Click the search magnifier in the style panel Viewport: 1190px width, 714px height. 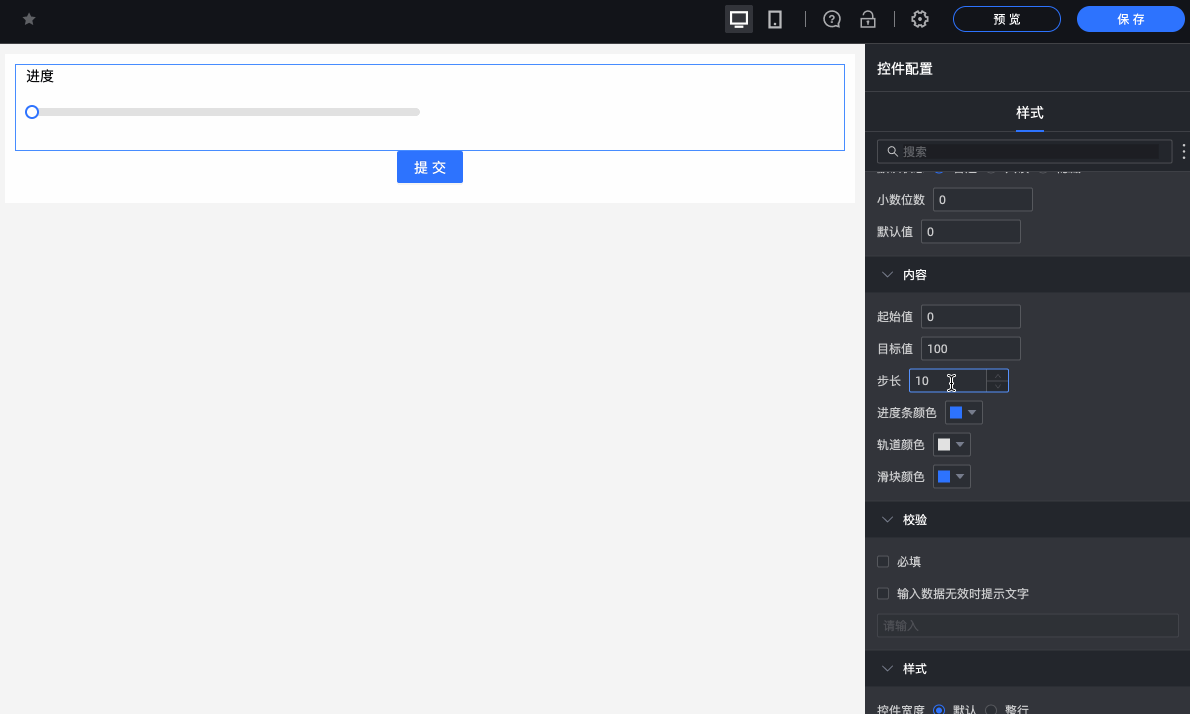(892, 151)
